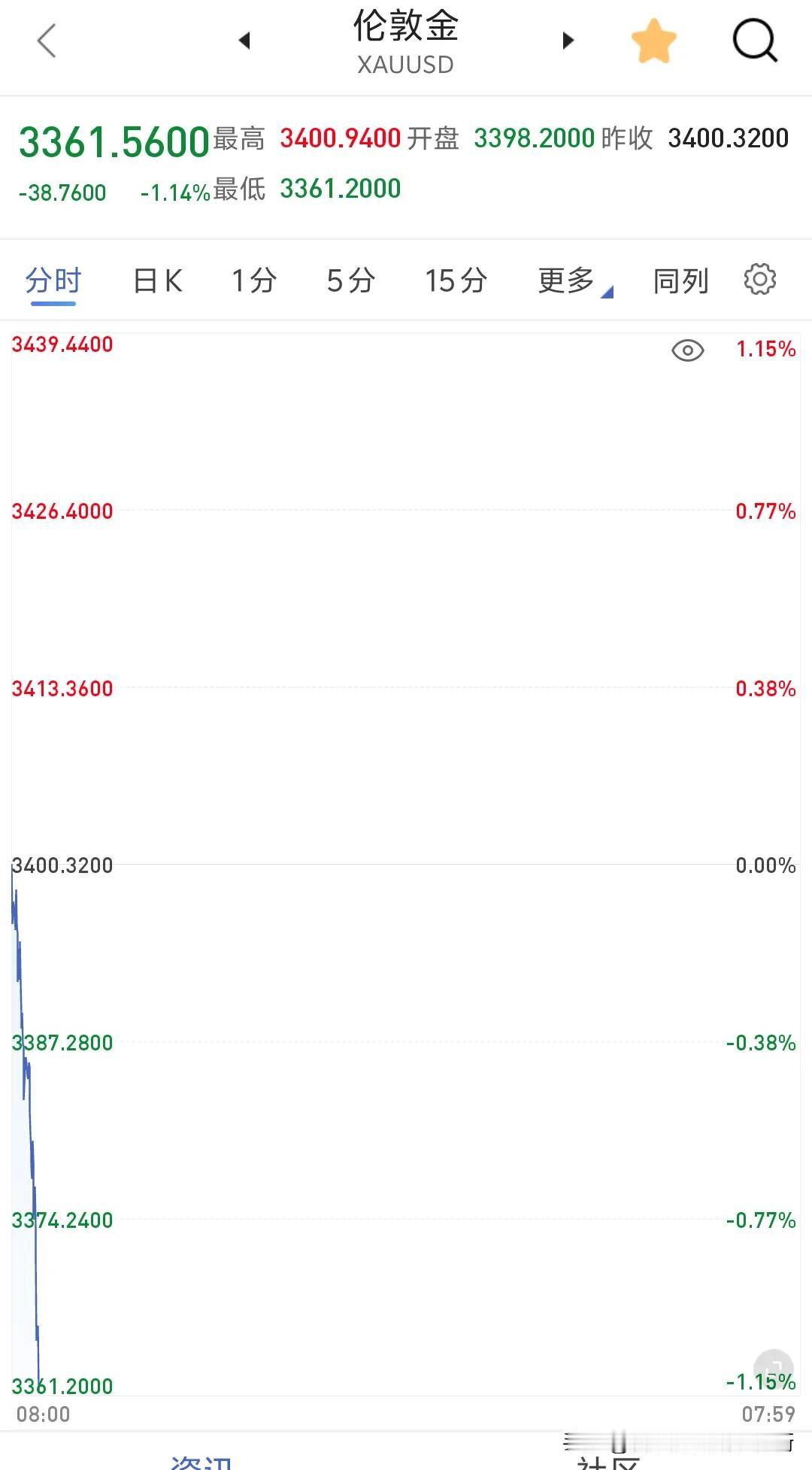Select the 1分 chart interval
Viewport: 812px width, 1470px height.
pos(254,281)
